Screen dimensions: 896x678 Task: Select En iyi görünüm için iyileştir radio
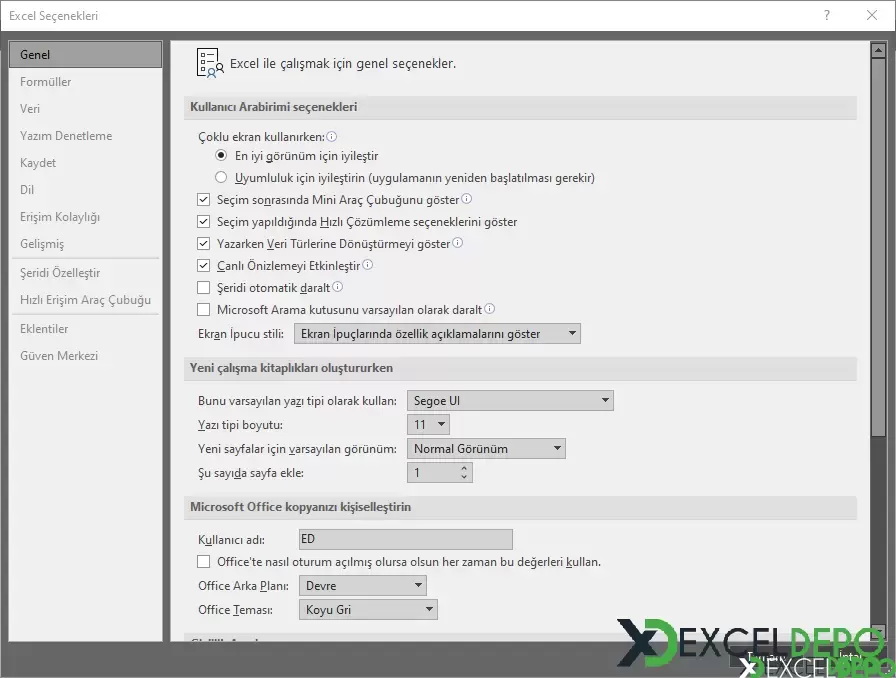coord(221,155)
